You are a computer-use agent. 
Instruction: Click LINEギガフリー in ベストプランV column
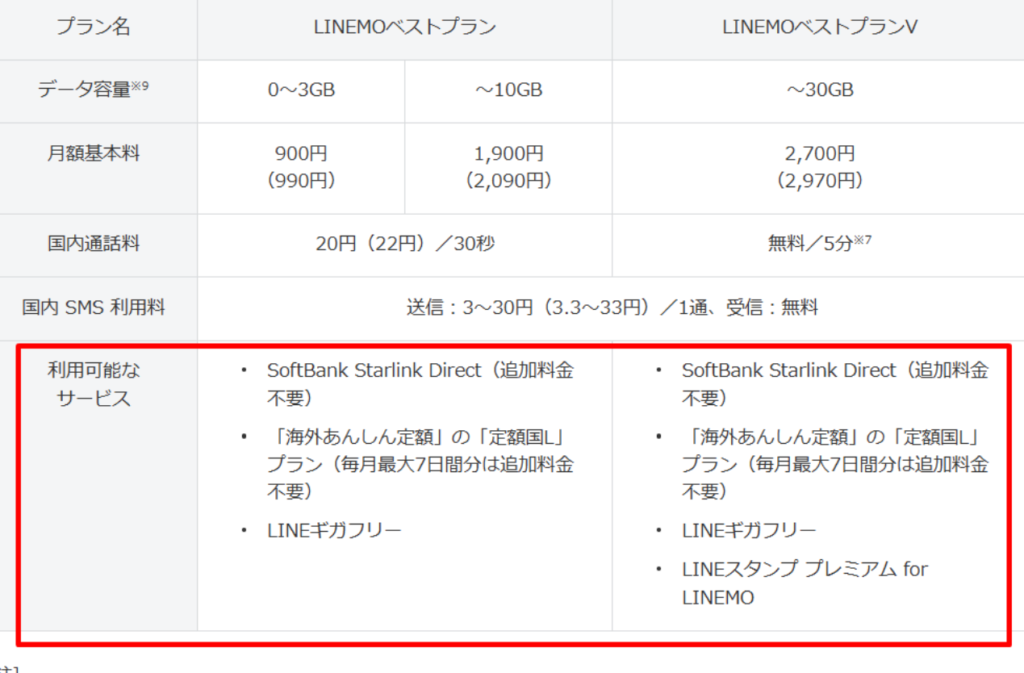point(748,530)
